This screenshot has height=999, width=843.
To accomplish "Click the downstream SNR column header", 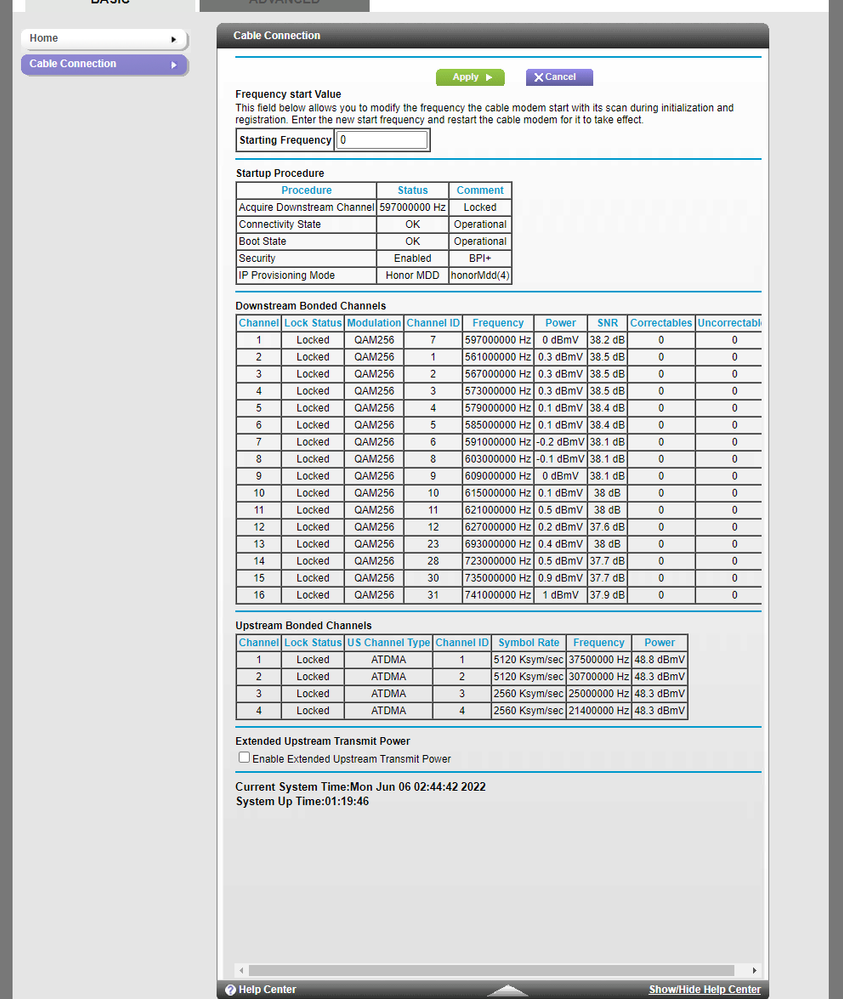I will pyautogui.click(x=607, y=323).
